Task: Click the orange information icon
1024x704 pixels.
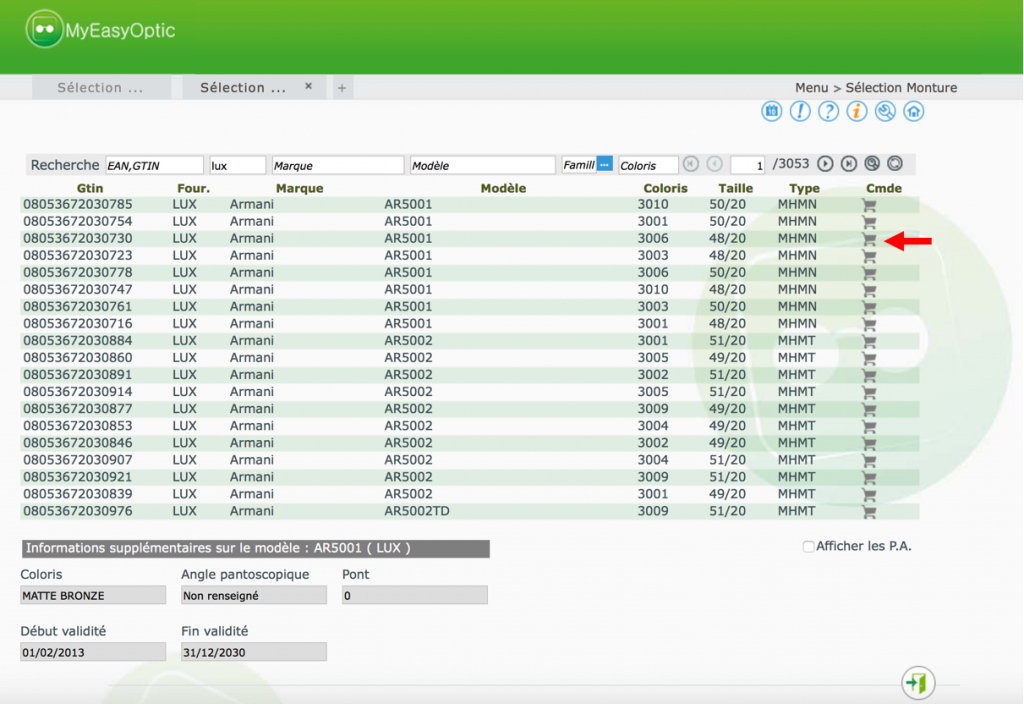Action: click(x=857, y=112)
